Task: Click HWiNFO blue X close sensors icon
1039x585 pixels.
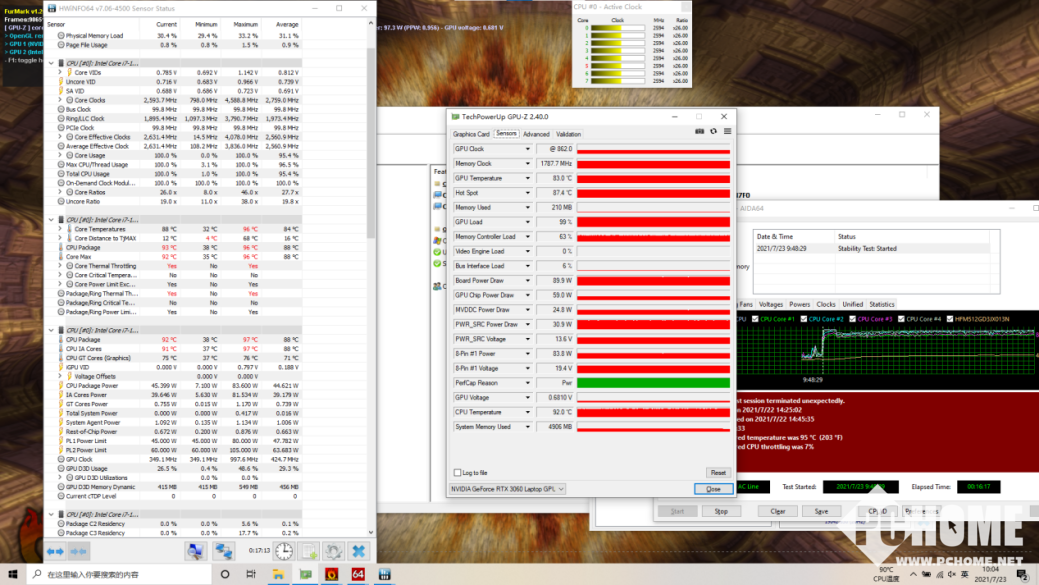Action: pos(358,551)
